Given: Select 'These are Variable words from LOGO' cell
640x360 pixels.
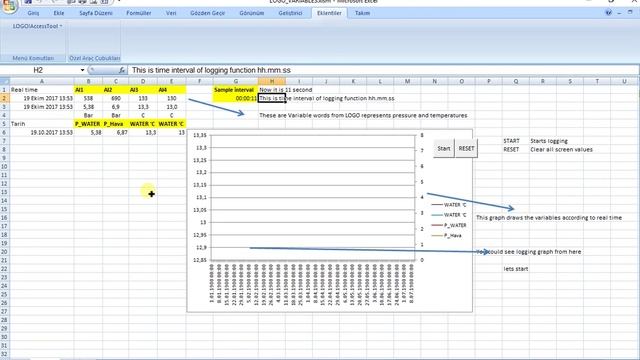Looking at the screenshot, I should 363,116.
